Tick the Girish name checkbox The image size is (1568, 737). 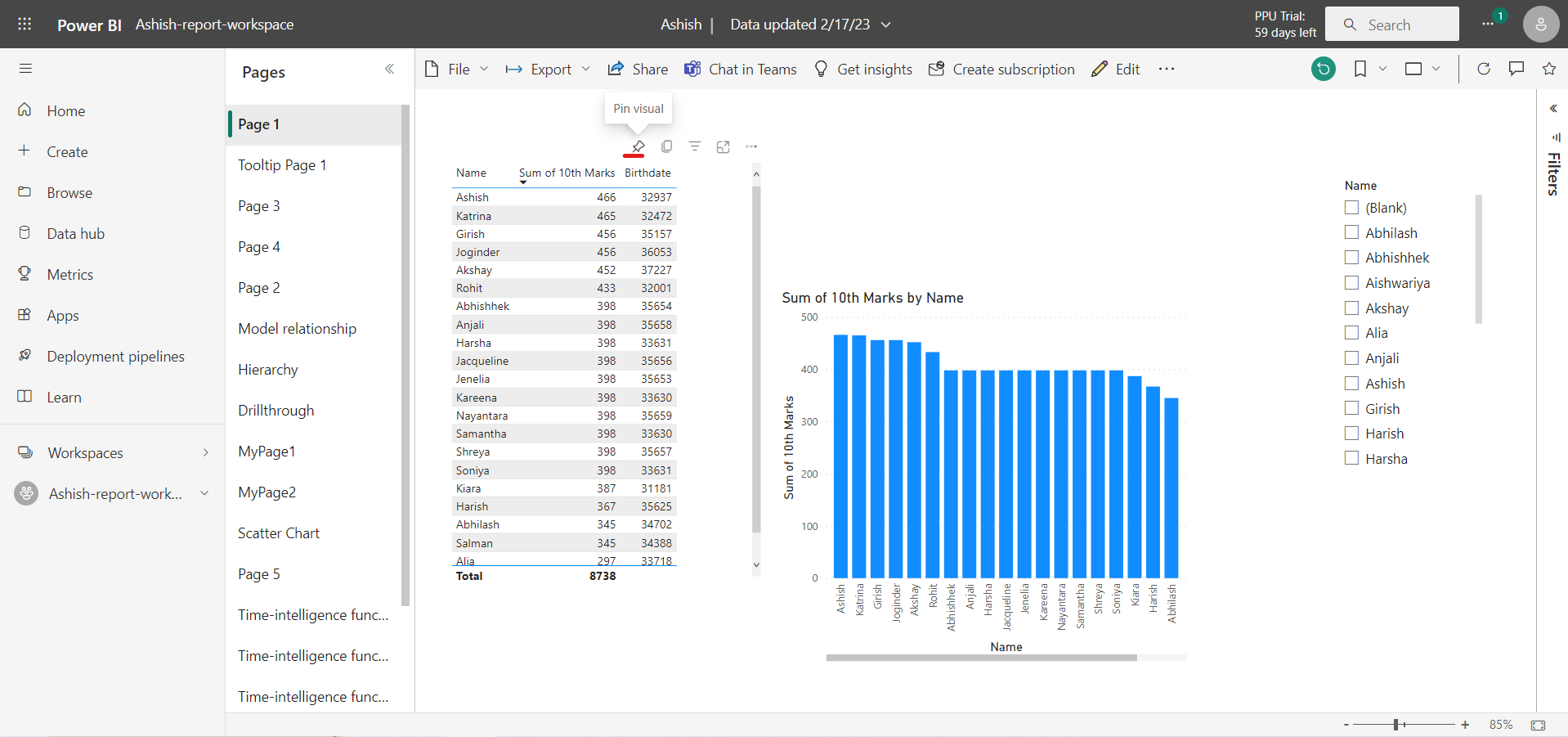pyautogui.click(x=1351, y=409)
